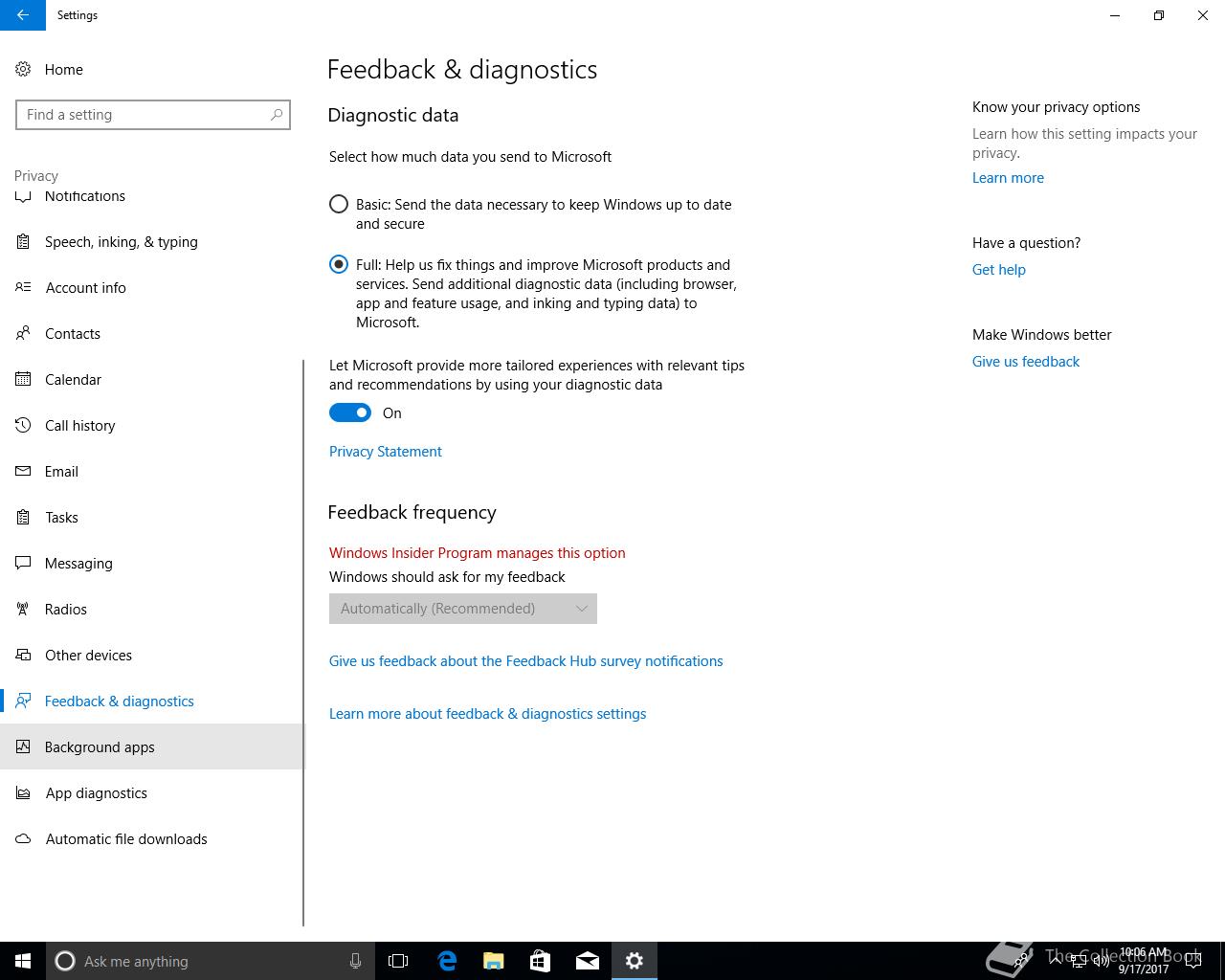Click Give us feedback link
The height and width of the screenshot is (980, 1225).
pos(1026,362)
